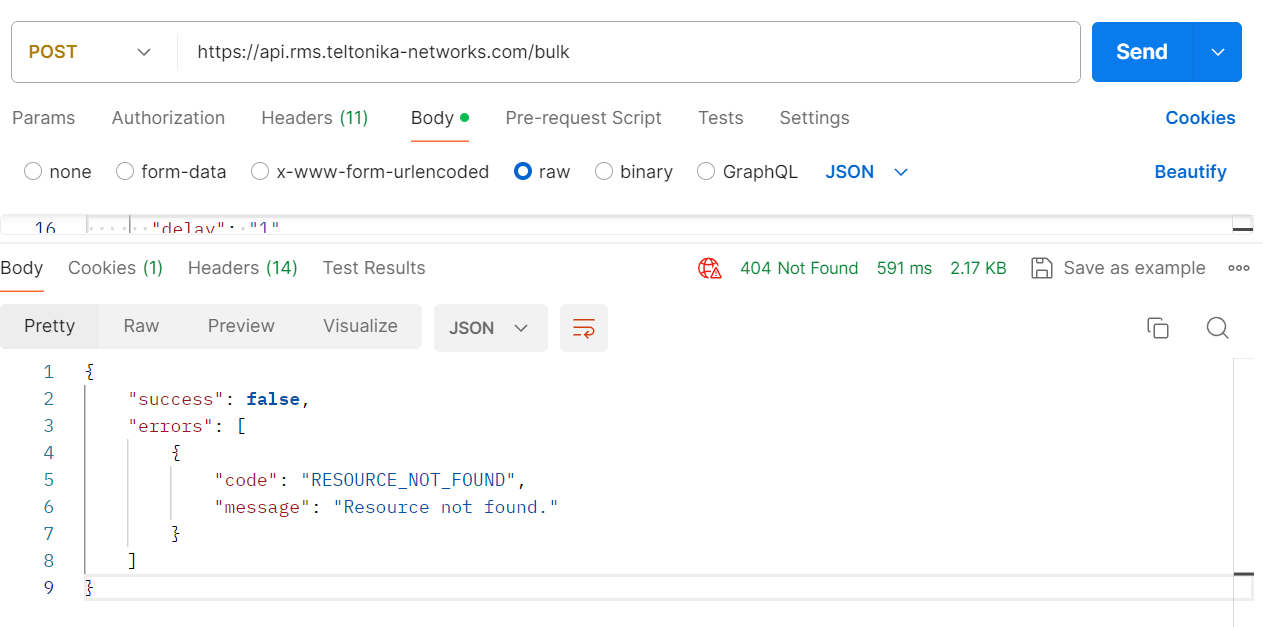Viewport: 1263px width, 627px height.
Task: Toggle the word wrap icon
Action: pyautogui.click(x=584, y=328)
